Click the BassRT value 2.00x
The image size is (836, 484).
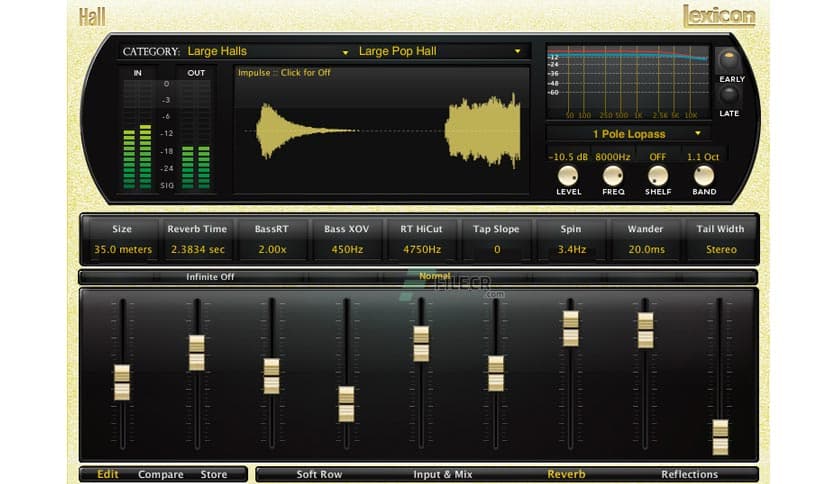tap(272, 249)
